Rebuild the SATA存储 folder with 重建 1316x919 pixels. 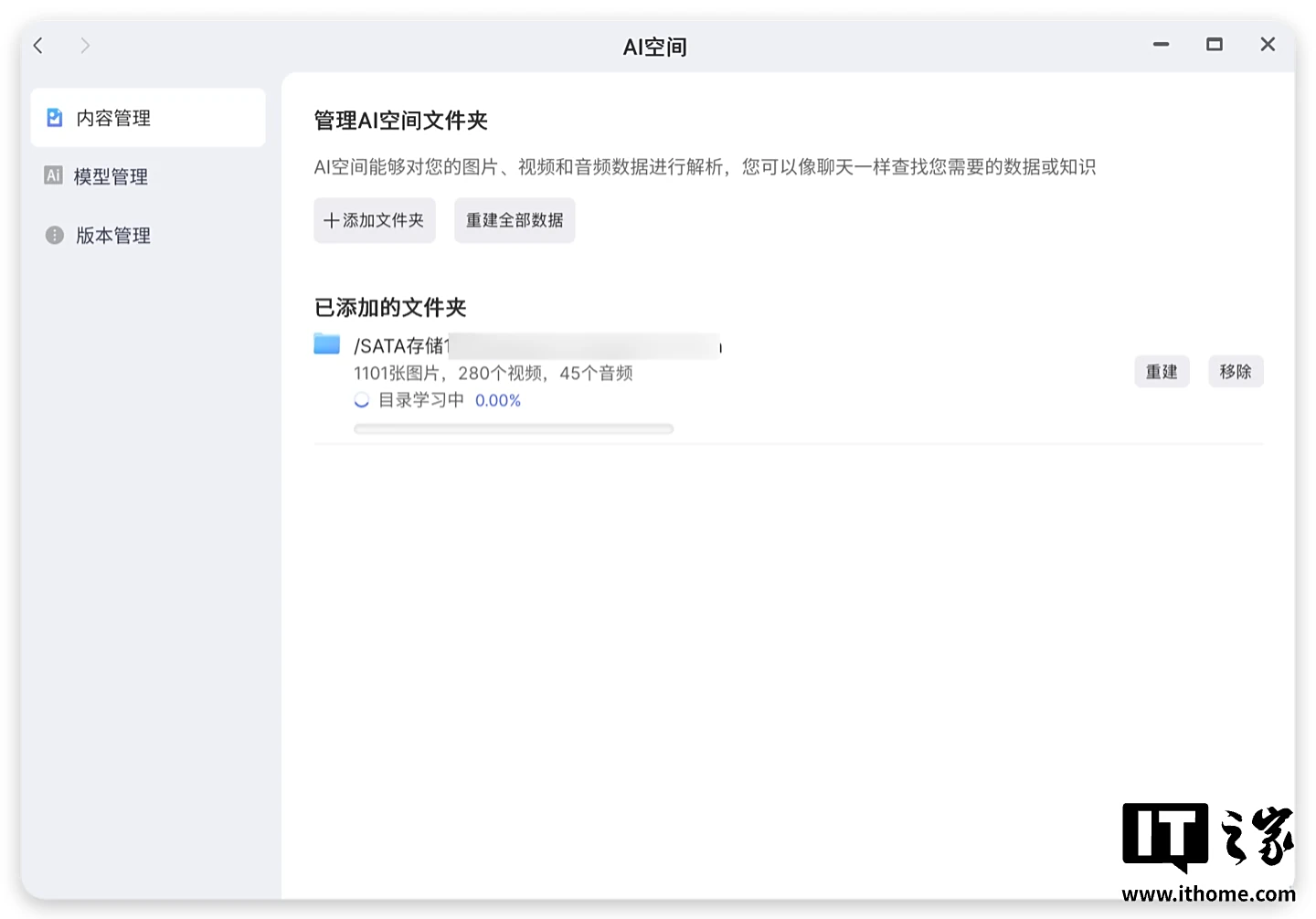click(x=1162, y=372)
